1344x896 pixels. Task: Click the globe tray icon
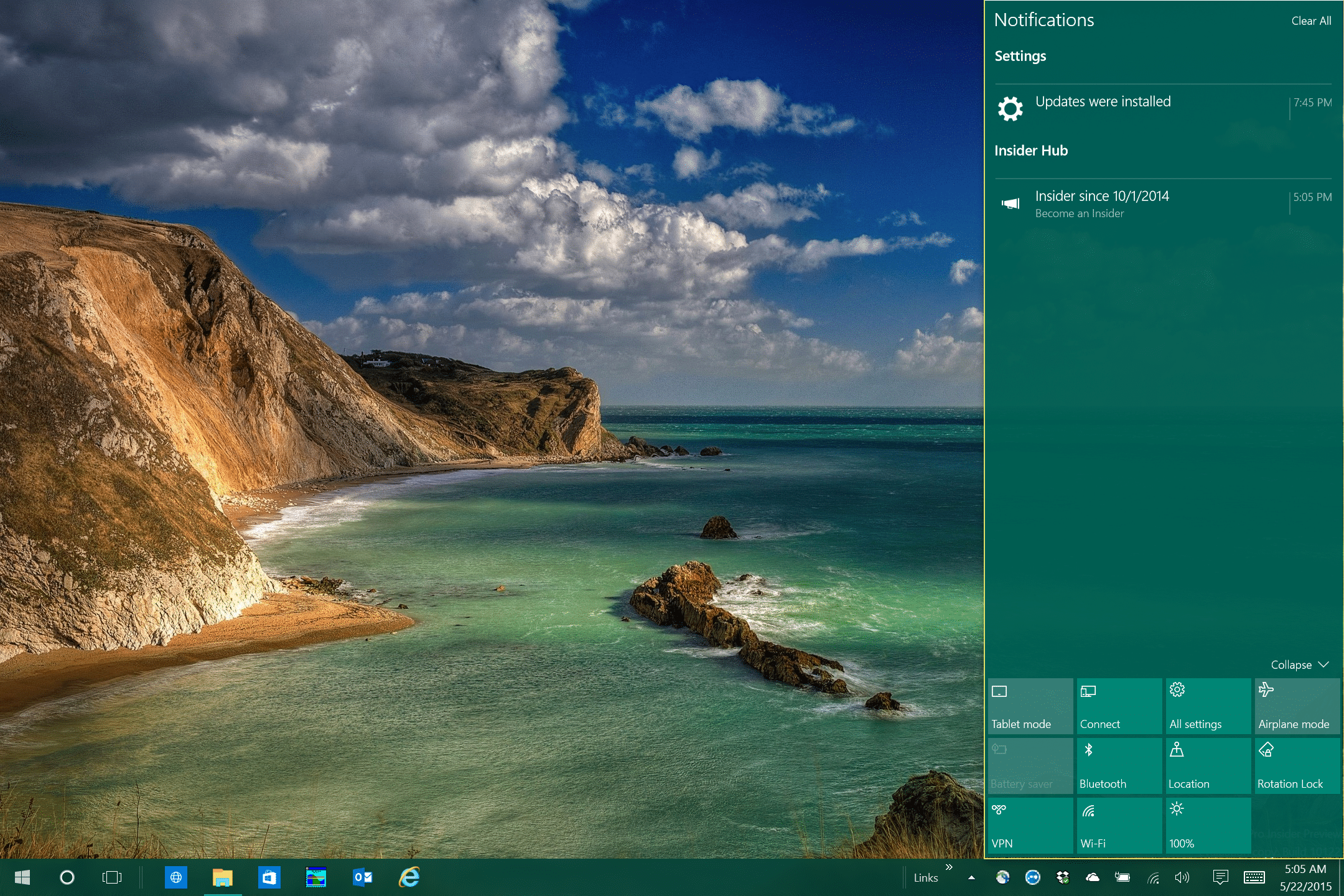coord(1002,877)
